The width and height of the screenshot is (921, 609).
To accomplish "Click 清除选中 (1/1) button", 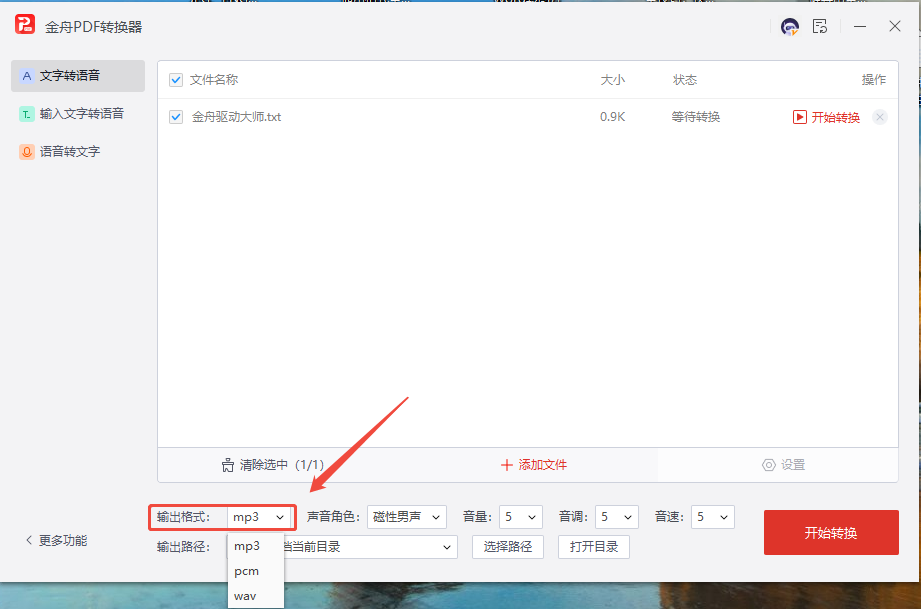I will tap(273, 465).
